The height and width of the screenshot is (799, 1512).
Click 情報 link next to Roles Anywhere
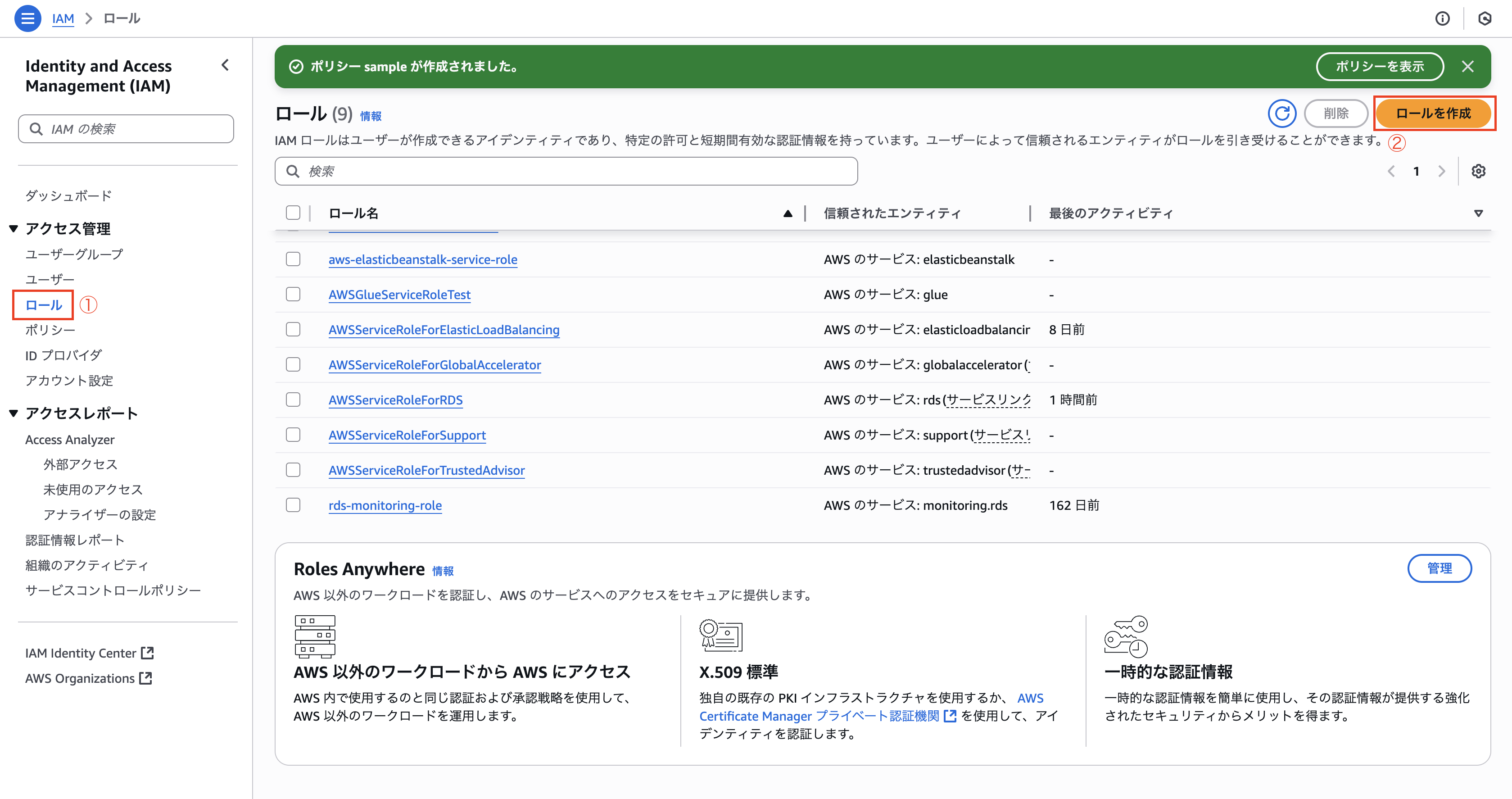[x=443, y=571]
